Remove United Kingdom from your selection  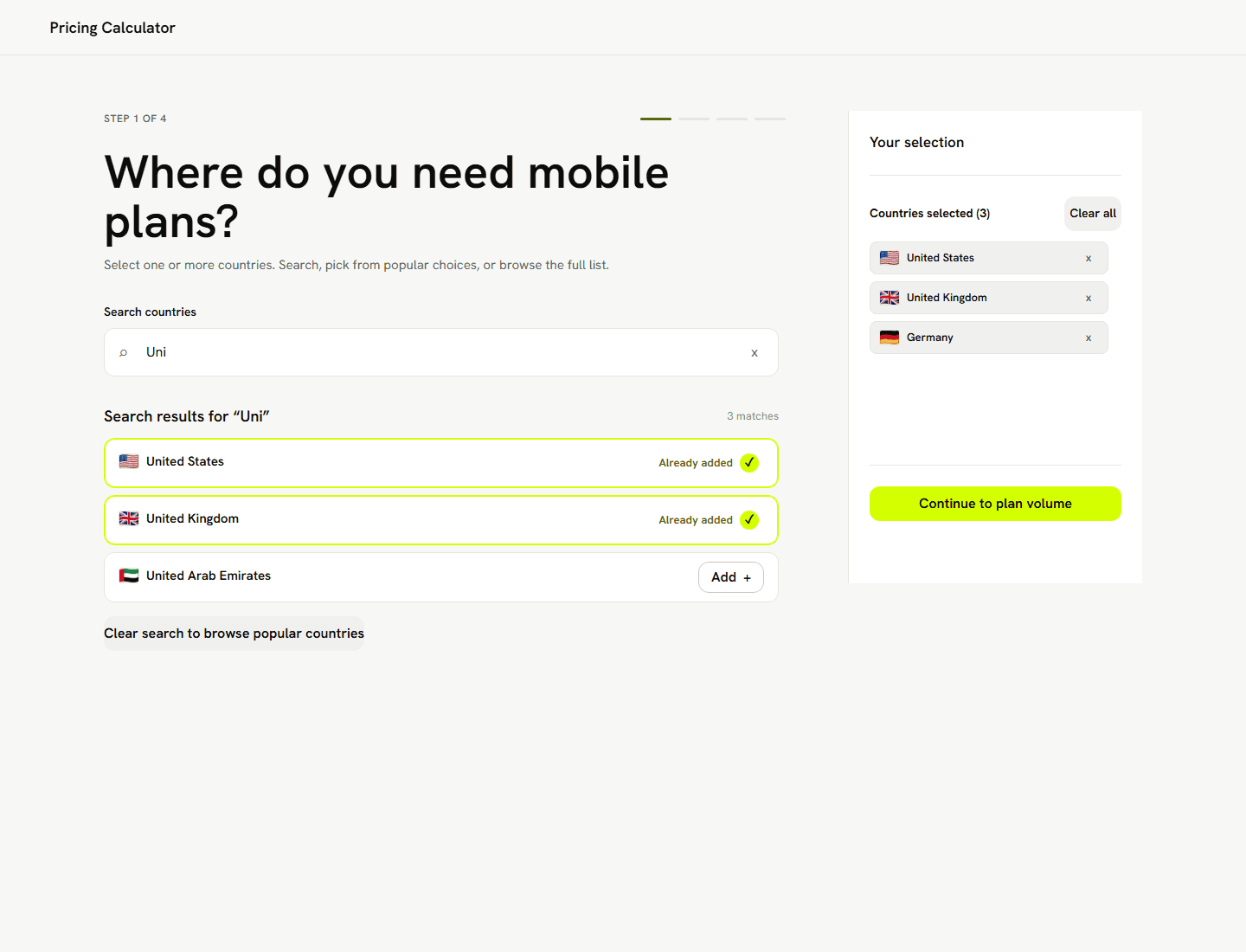(1089, 298)
